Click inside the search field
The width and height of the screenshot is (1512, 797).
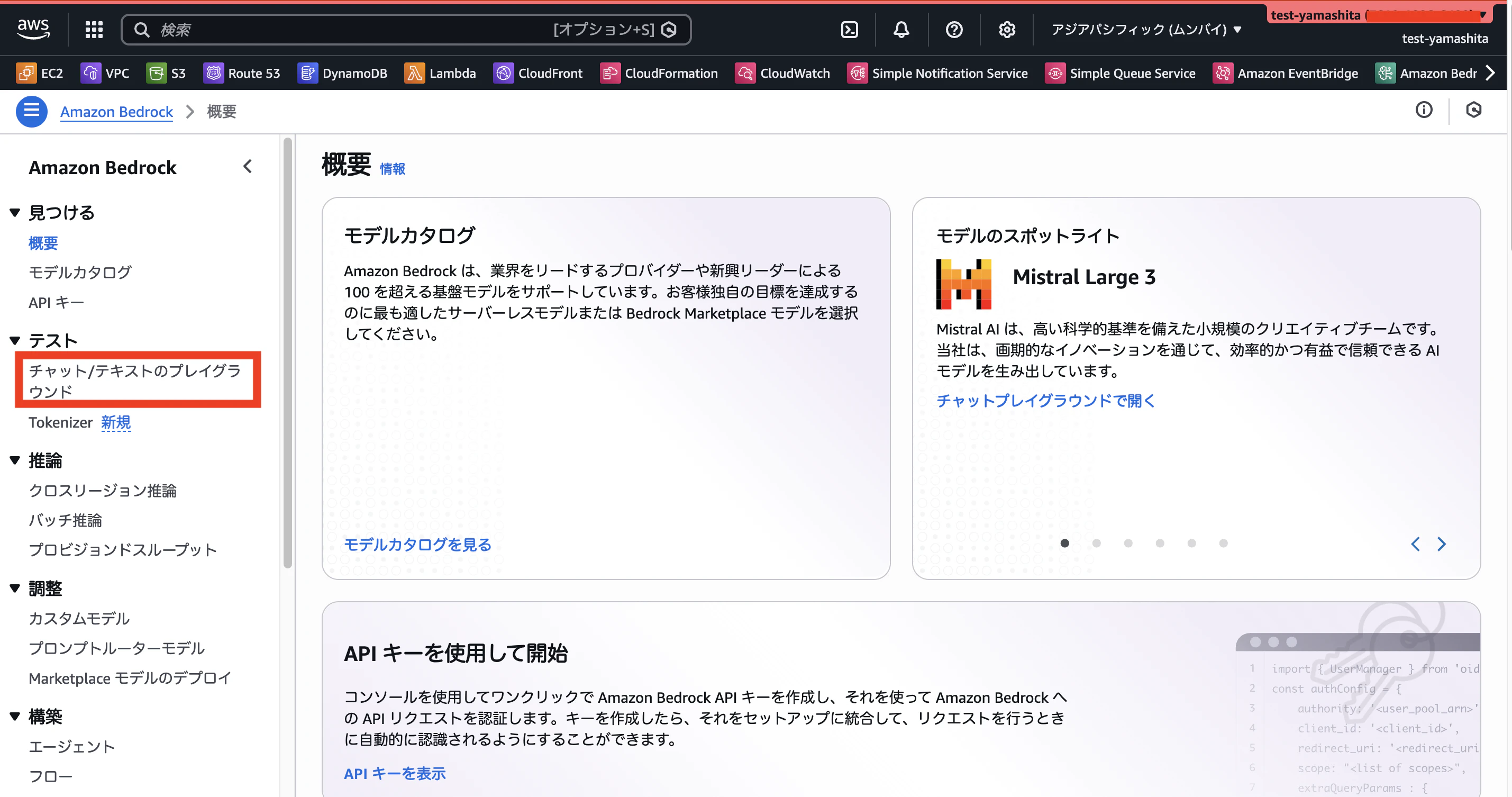tap(352, 29)
